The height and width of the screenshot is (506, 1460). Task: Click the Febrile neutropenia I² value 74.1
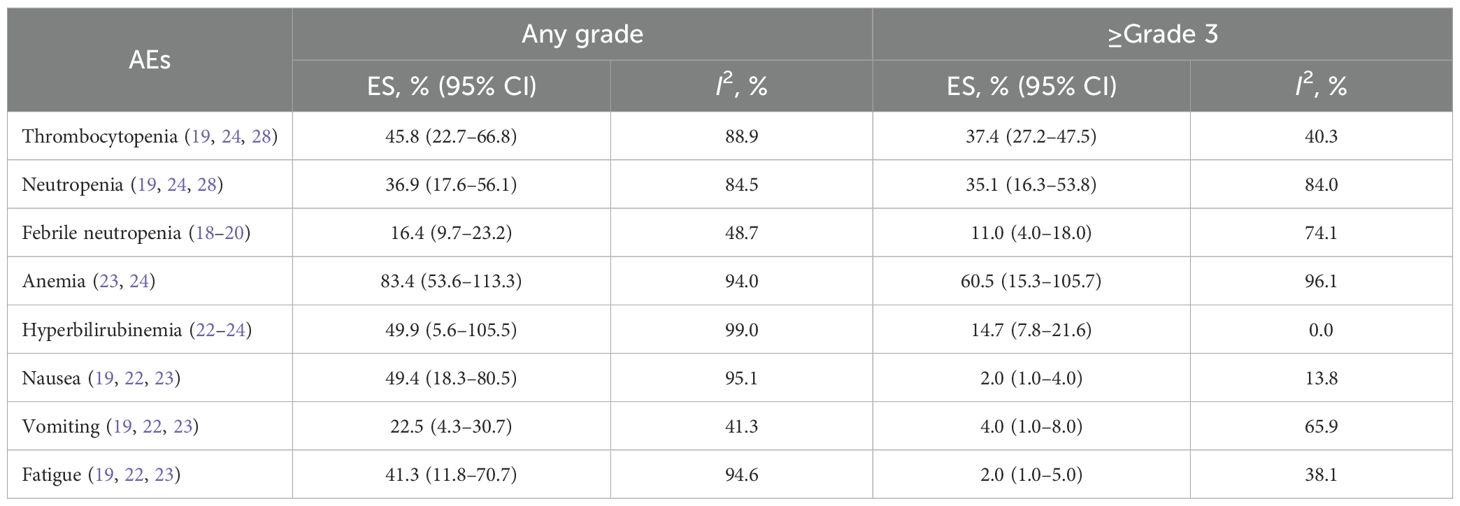pos(1321,233)
